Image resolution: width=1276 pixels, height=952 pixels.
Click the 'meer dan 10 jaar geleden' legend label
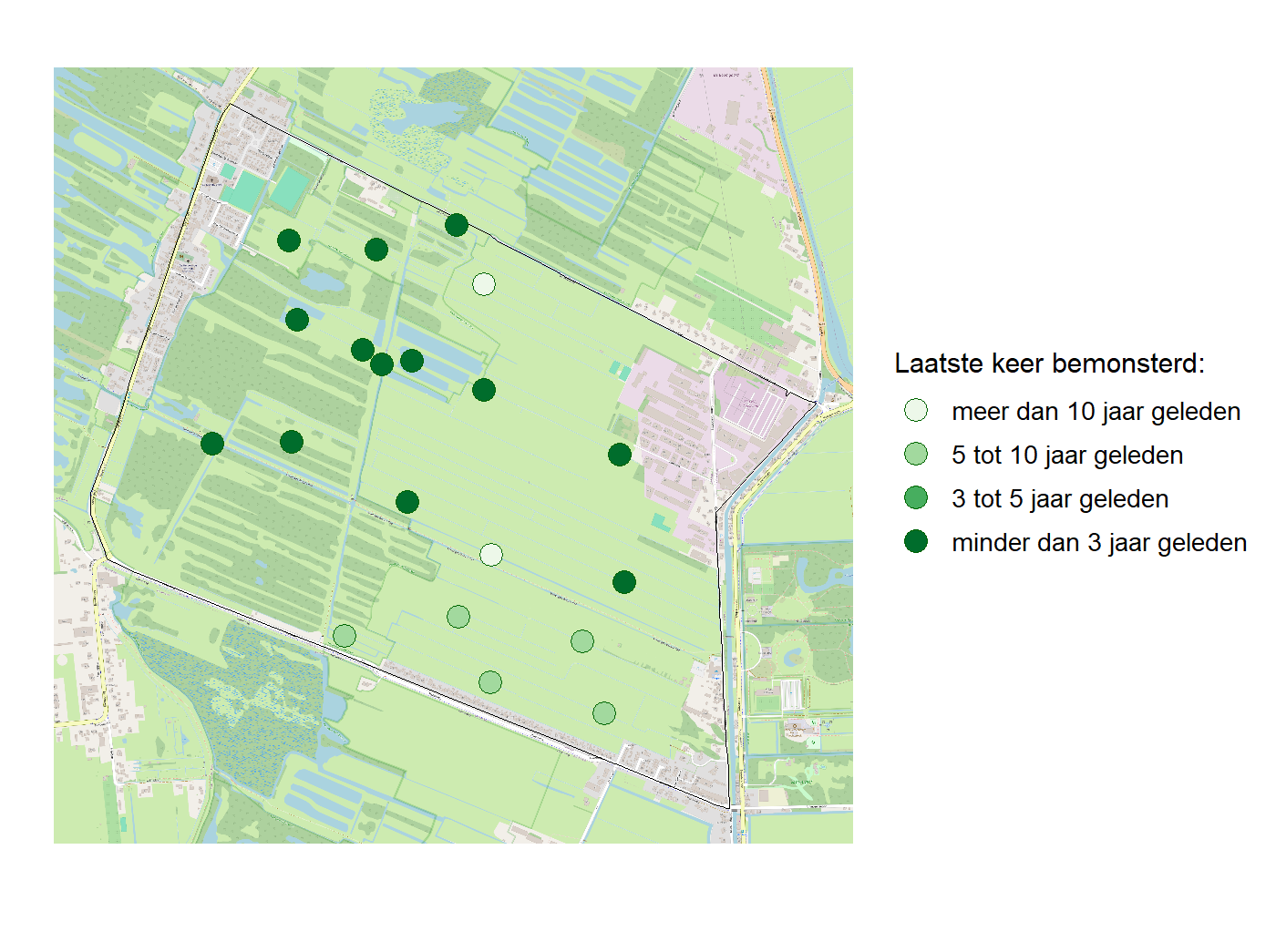(1096, 412)
